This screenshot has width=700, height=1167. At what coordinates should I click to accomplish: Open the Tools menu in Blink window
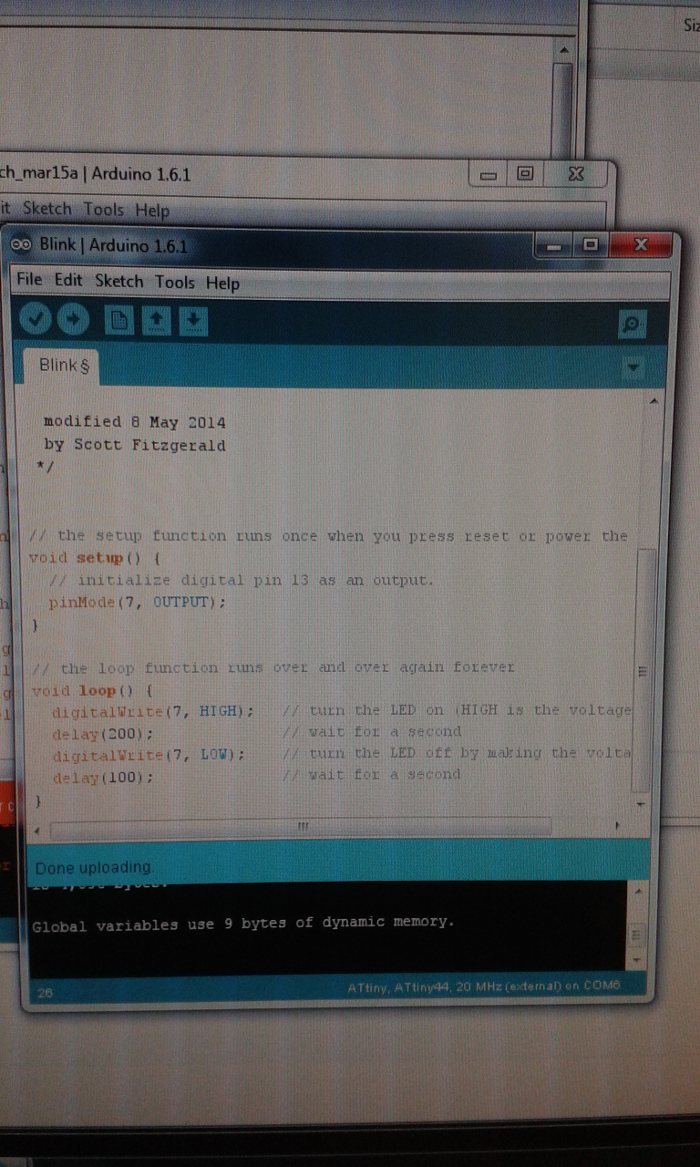point(175,282)
